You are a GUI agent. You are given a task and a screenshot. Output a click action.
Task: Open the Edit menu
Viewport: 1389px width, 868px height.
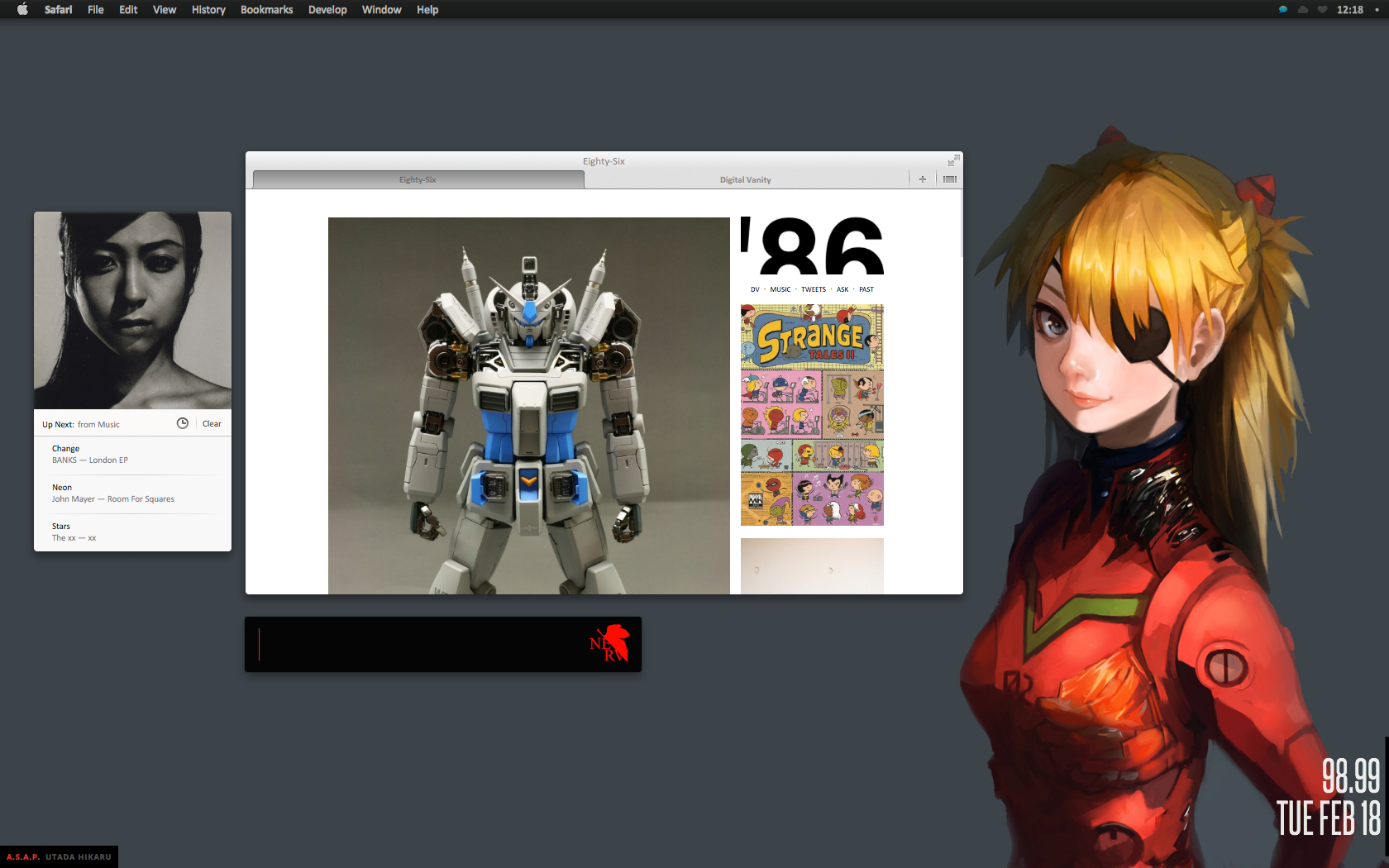(x=128, y=9)
